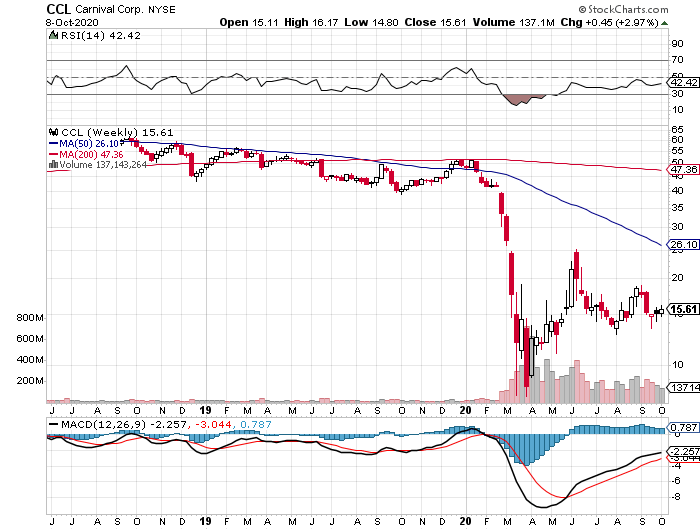Click the 8-Oct-2020 date label
Viewport: 700px width, 530px height.
click(x=72, y=22)
